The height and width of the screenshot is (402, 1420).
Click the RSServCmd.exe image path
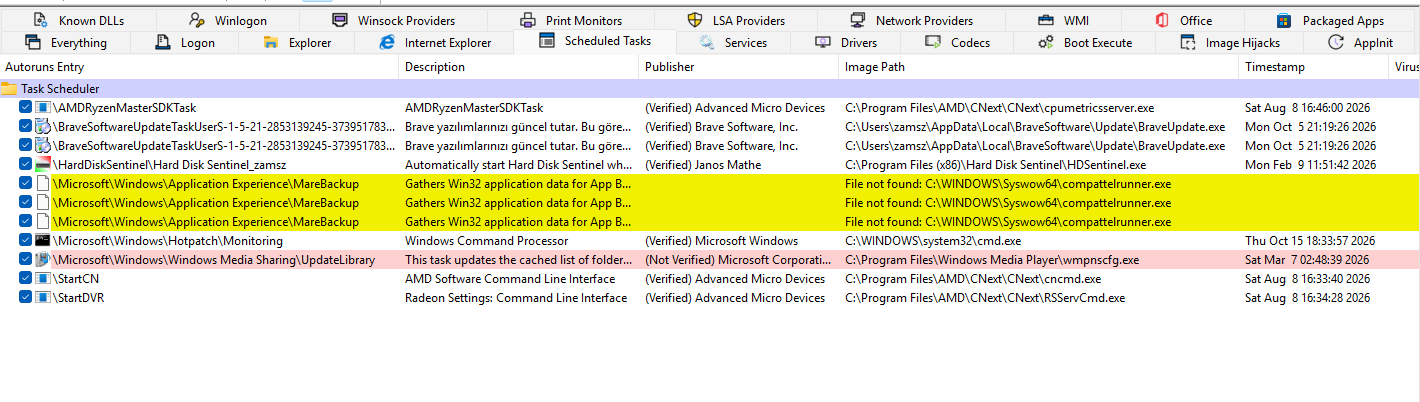[x=985, y=298]
